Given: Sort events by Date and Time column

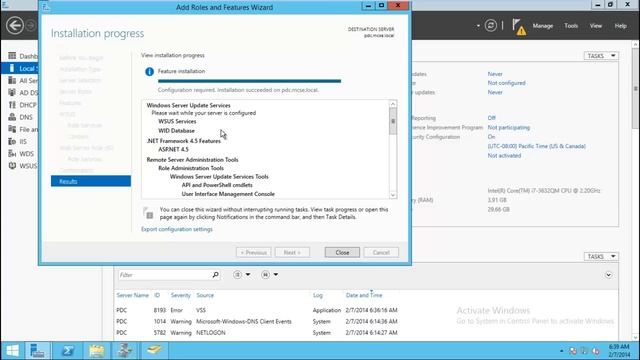Looking at the screenshot, I should point(364,295).
